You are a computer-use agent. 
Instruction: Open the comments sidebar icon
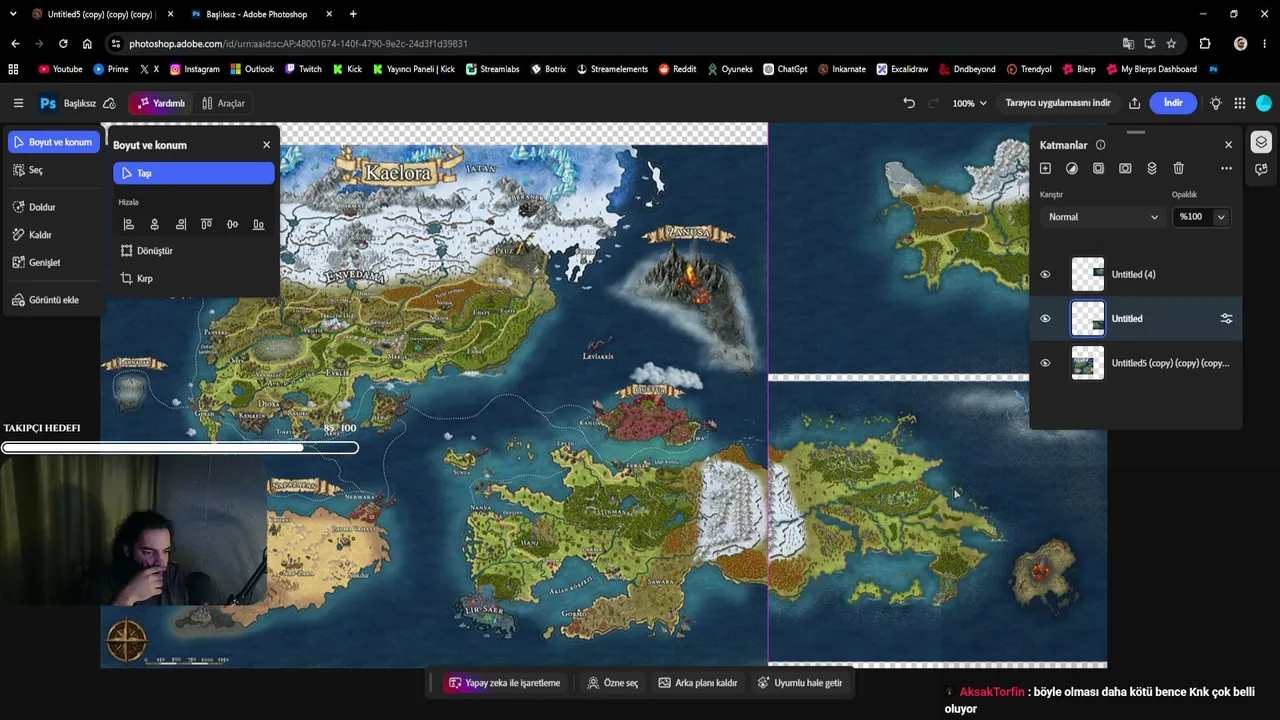tap(1261, 169)
